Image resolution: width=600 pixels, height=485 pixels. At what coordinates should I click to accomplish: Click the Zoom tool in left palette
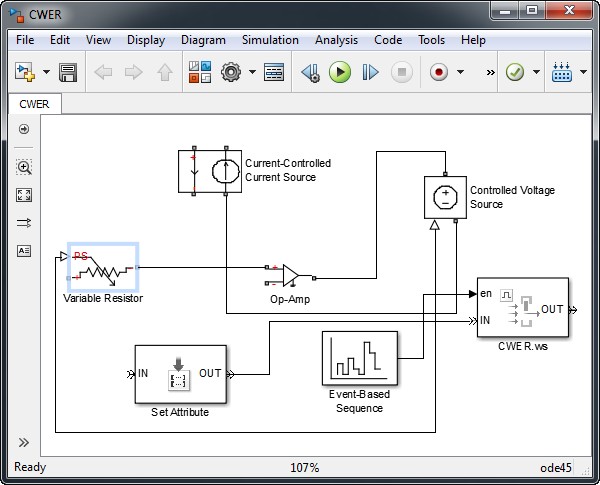[x=24, y=167]
